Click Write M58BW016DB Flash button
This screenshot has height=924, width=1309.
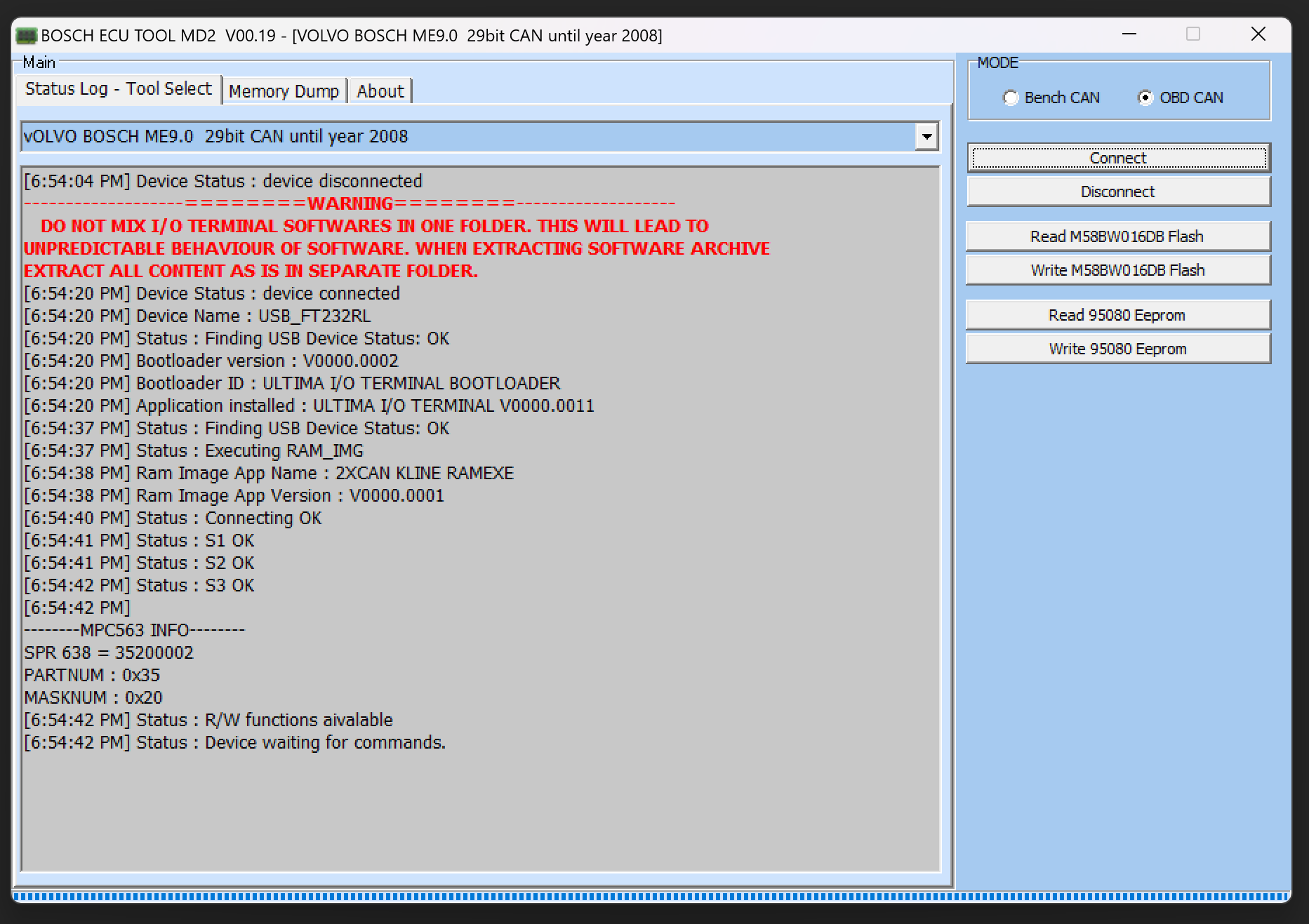point(1118,271)
